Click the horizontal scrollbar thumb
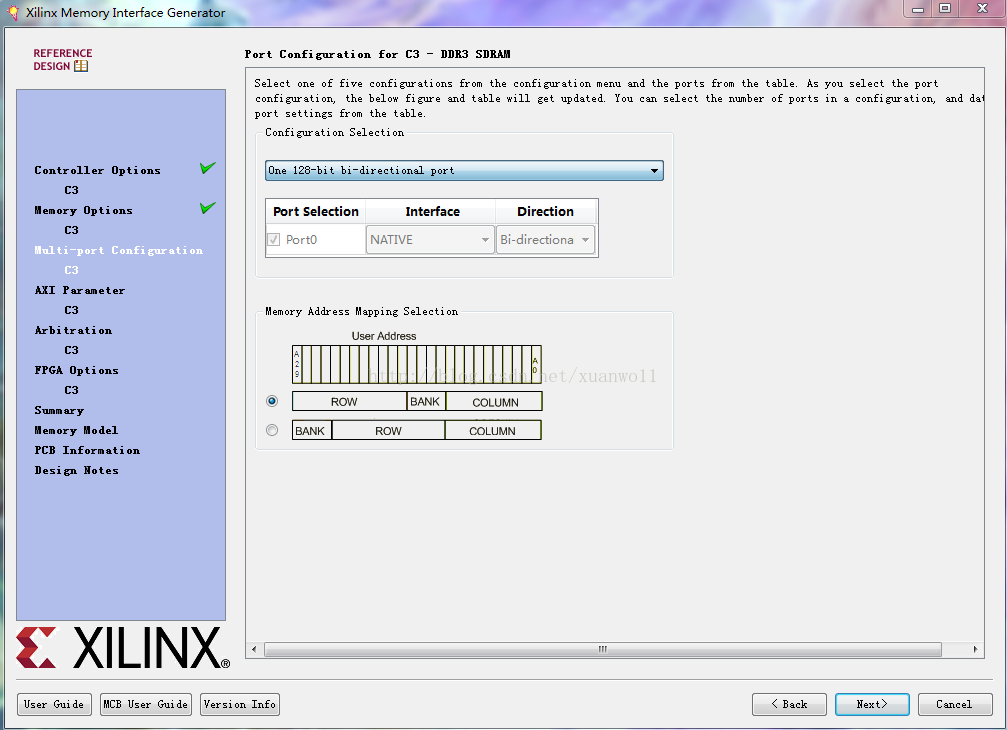This screenshot has height=730, width=1007. coord(602,649)
